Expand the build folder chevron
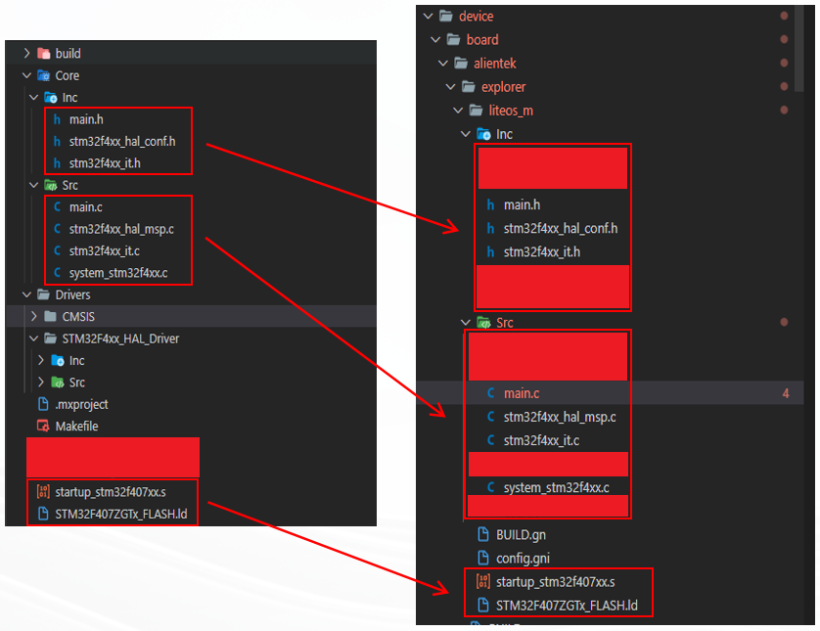The height and width of the screenshot is (631, 820). 27,54
